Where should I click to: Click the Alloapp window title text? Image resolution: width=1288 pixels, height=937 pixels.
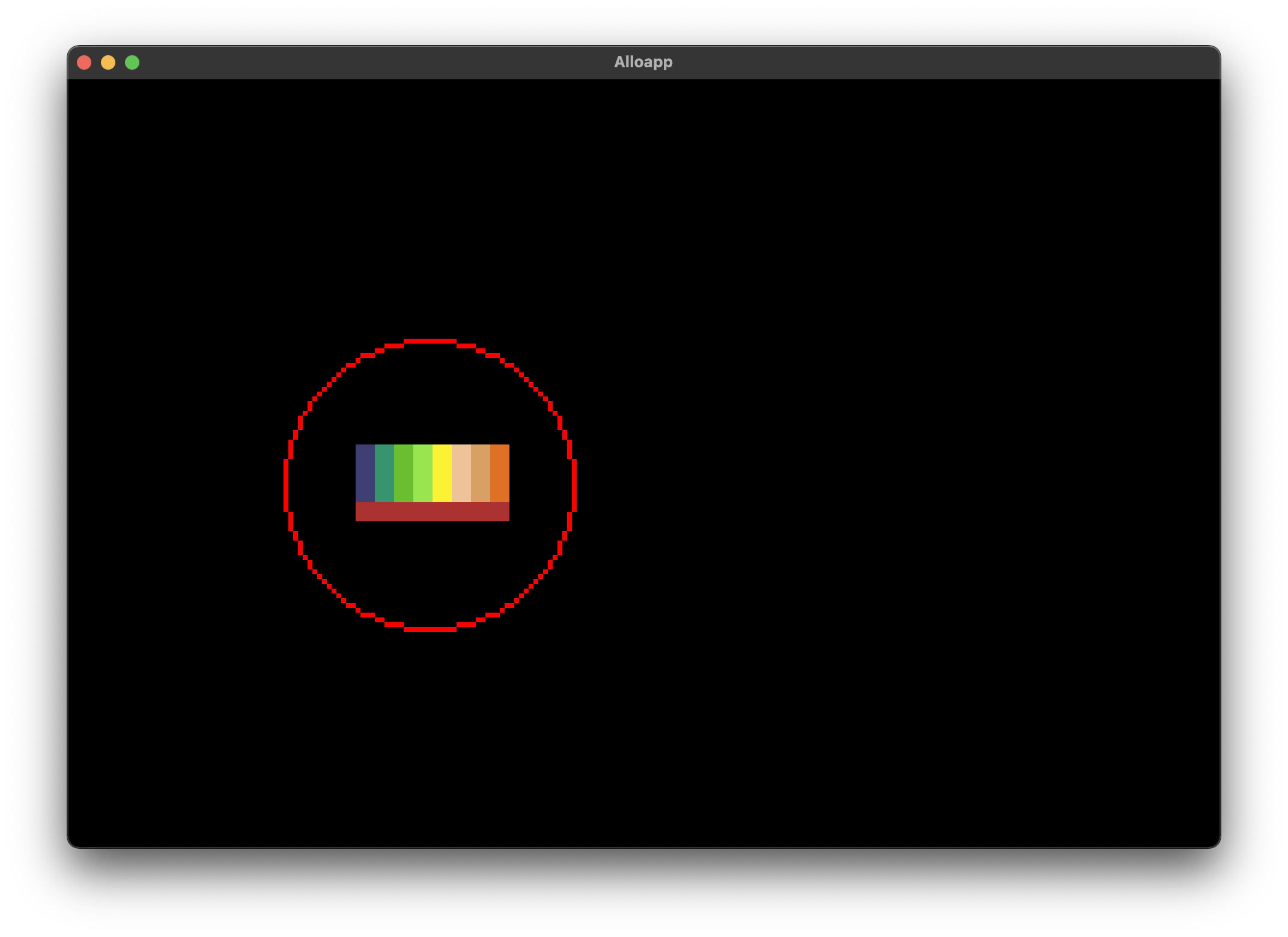click(x=643, y=62)
